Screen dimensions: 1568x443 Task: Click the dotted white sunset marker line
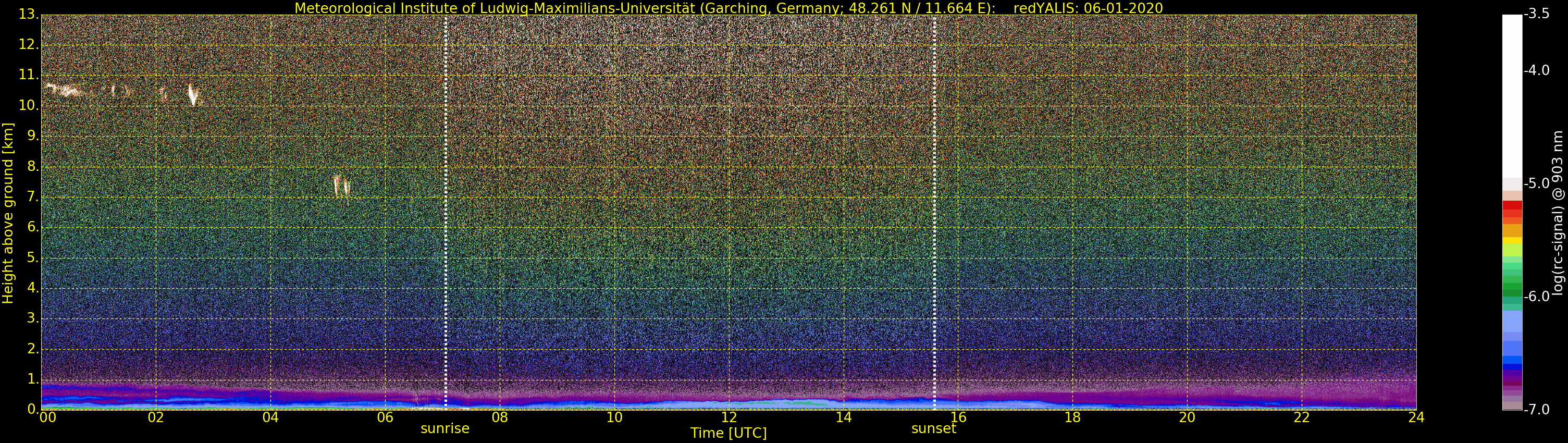934,212
